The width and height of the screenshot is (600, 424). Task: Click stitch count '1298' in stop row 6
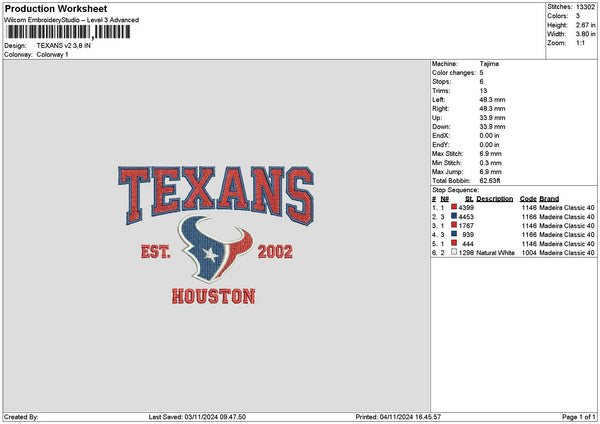coord(466,253)
